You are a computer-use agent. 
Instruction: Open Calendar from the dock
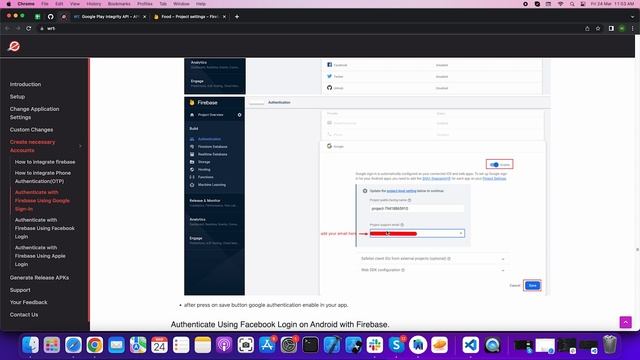[159, 345]
